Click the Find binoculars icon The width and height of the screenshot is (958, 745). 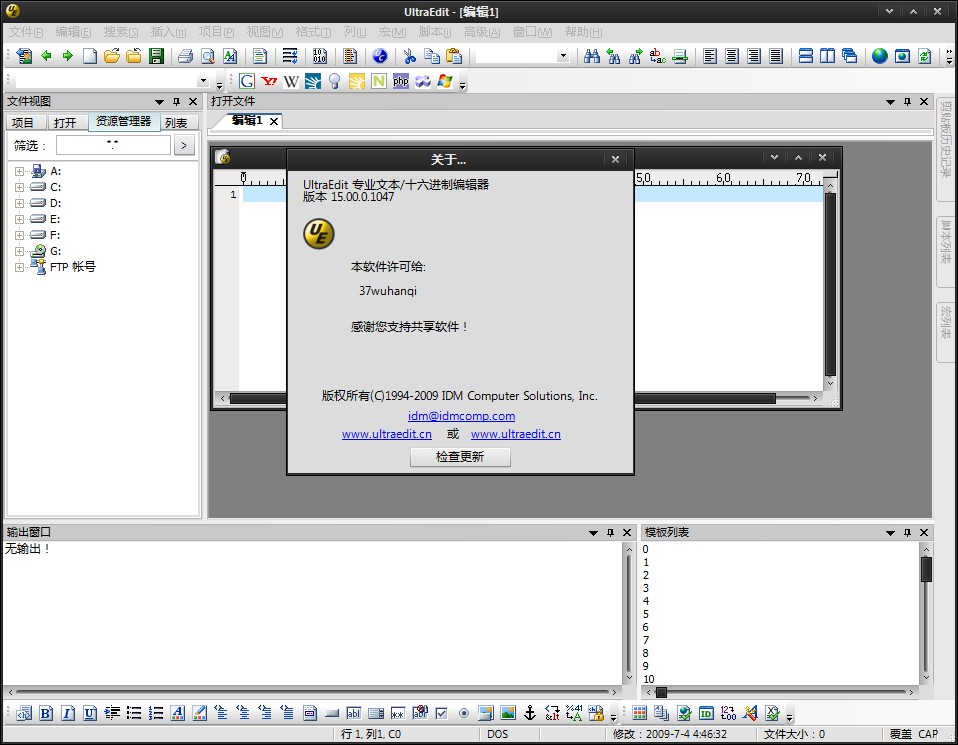591,56
